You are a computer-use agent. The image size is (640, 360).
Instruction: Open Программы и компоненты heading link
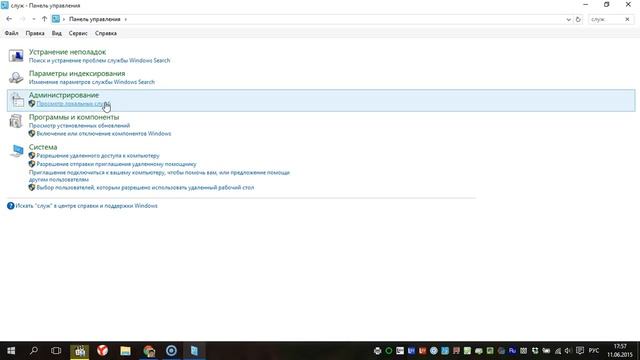pos(74,117)
